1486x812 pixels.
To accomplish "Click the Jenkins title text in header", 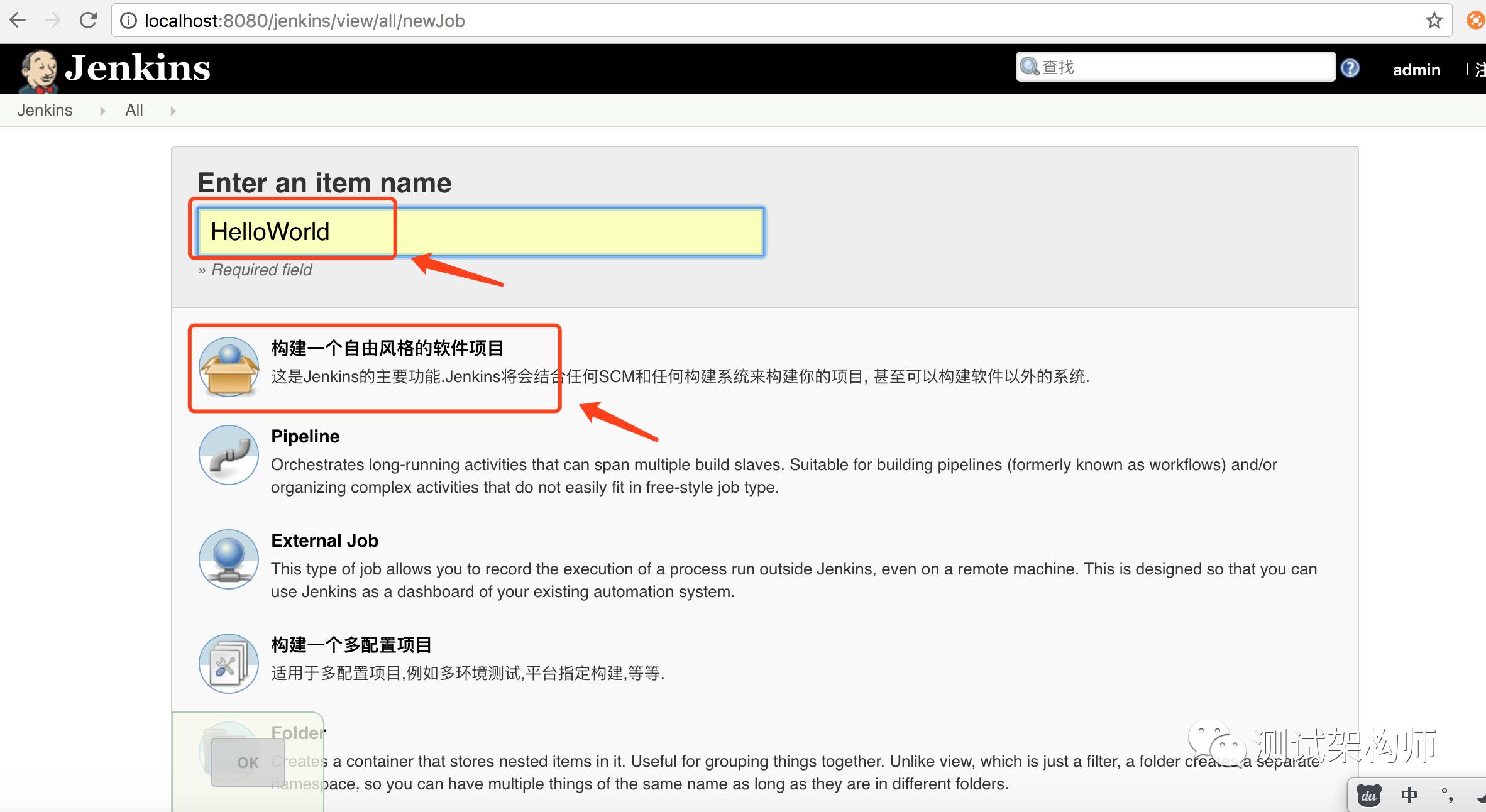I will 138,68.
